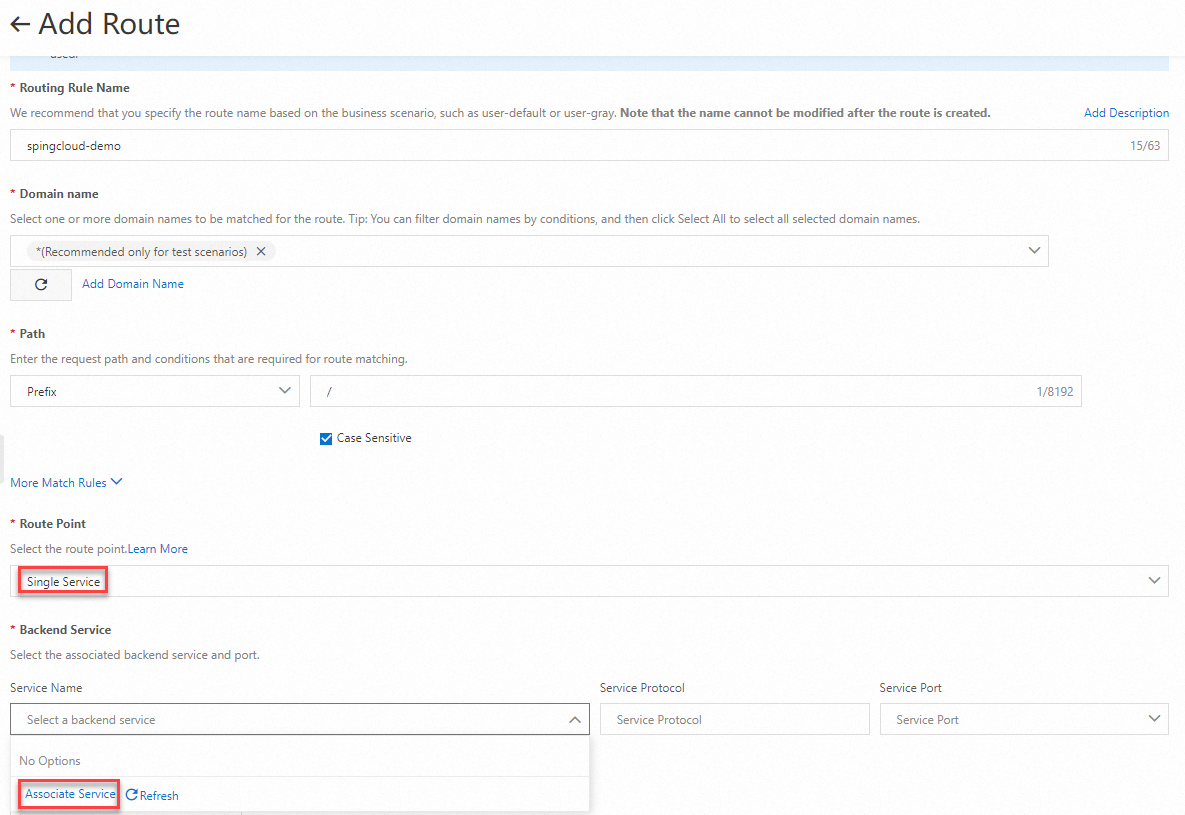Click the No Options text in dropdown list
Viewport: 1185px width, 815px height.
click(50, 761)
